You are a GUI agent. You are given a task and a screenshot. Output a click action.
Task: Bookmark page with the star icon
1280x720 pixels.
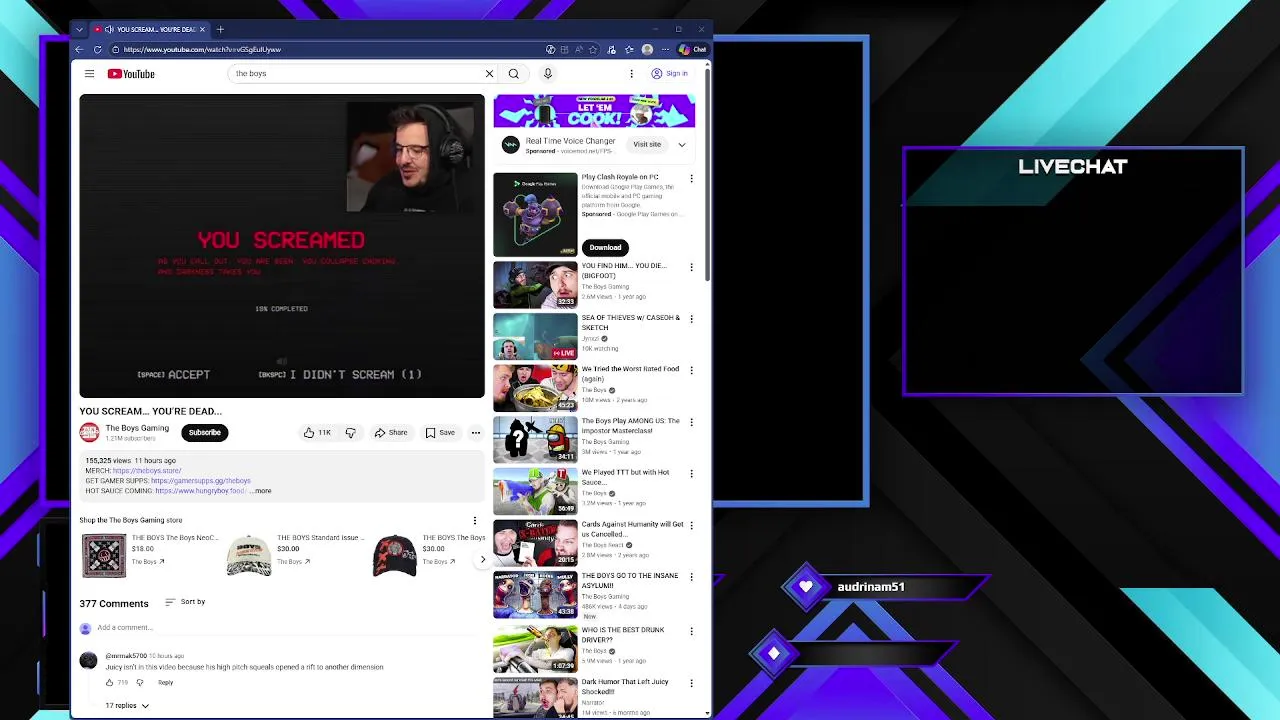tap(593, 49)
